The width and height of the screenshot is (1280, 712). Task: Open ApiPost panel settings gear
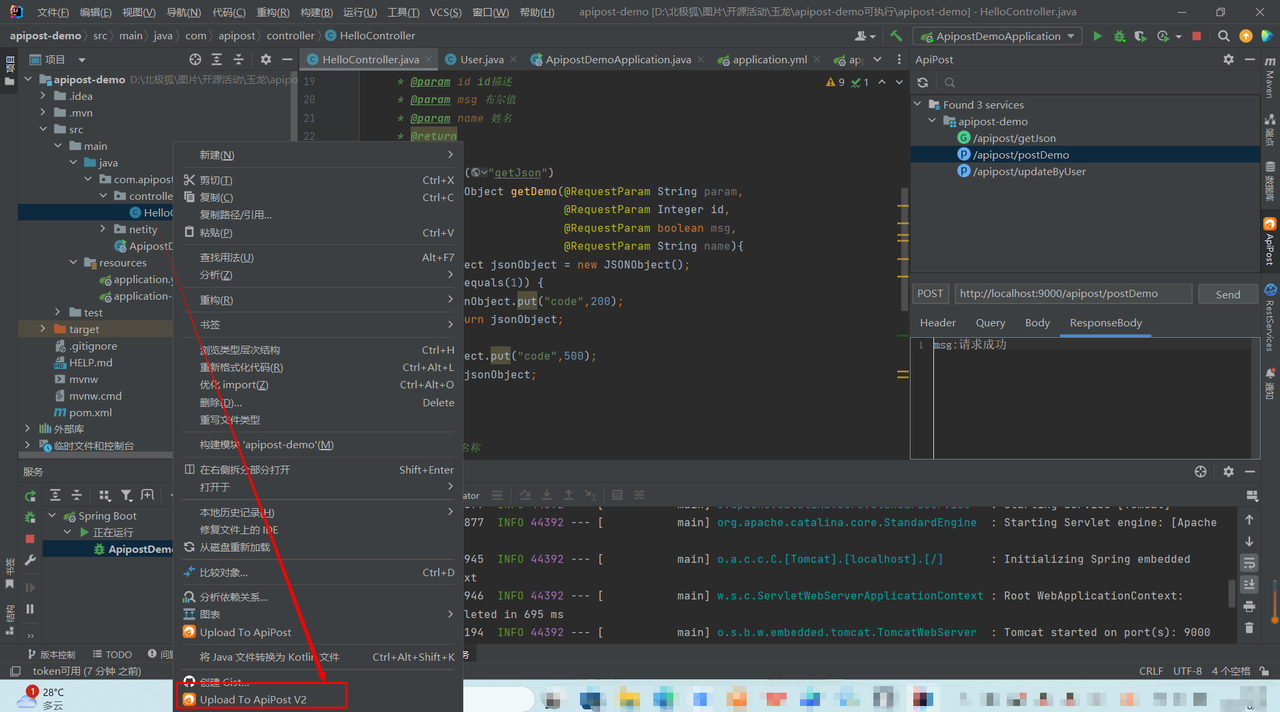1229,59
